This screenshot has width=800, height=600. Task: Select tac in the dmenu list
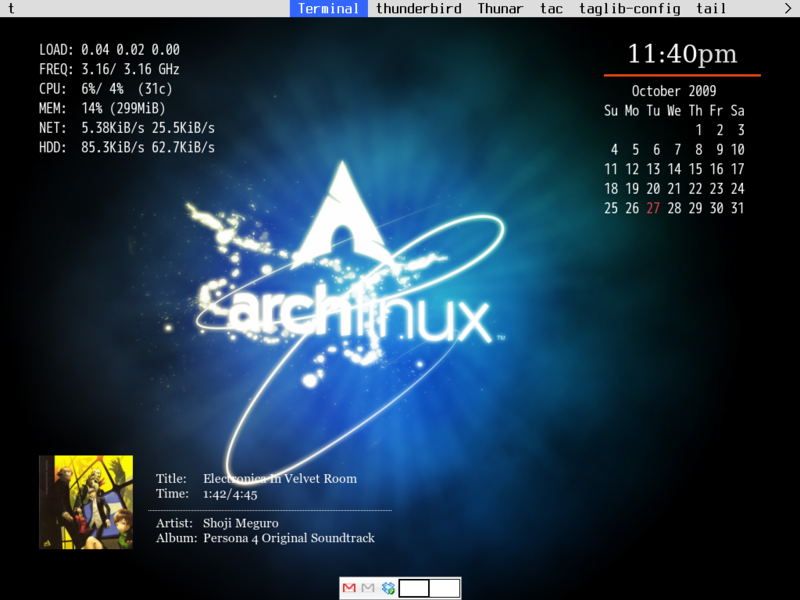pos(551,9)
